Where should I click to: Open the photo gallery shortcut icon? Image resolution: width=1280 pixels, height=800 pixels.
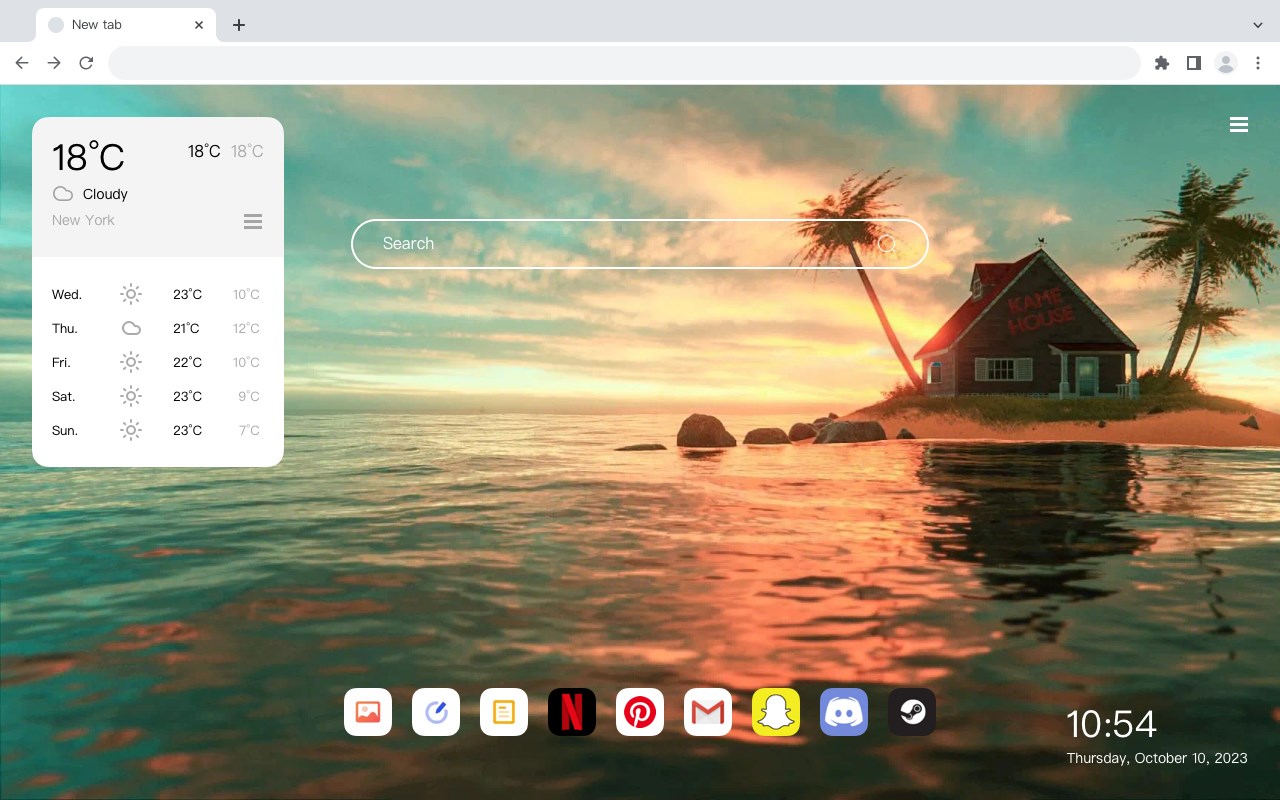click(368, 712)
